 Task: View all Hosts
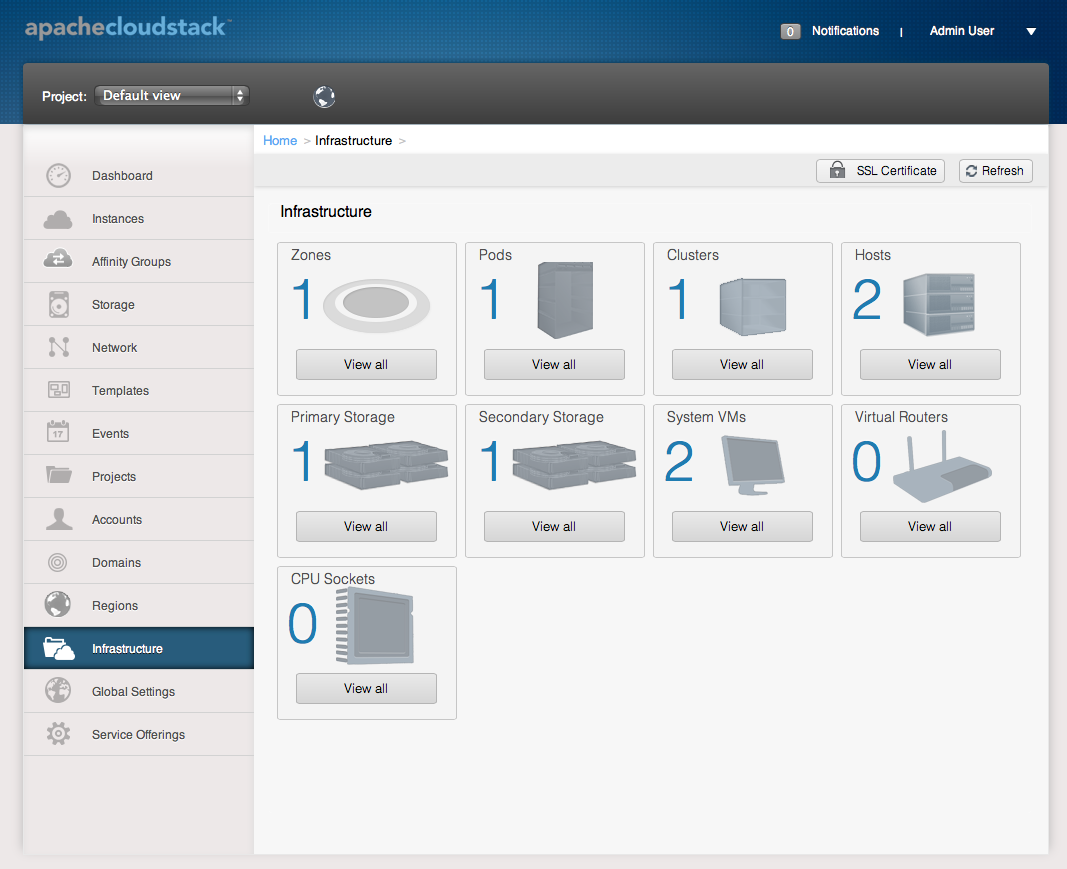point(930,364)
